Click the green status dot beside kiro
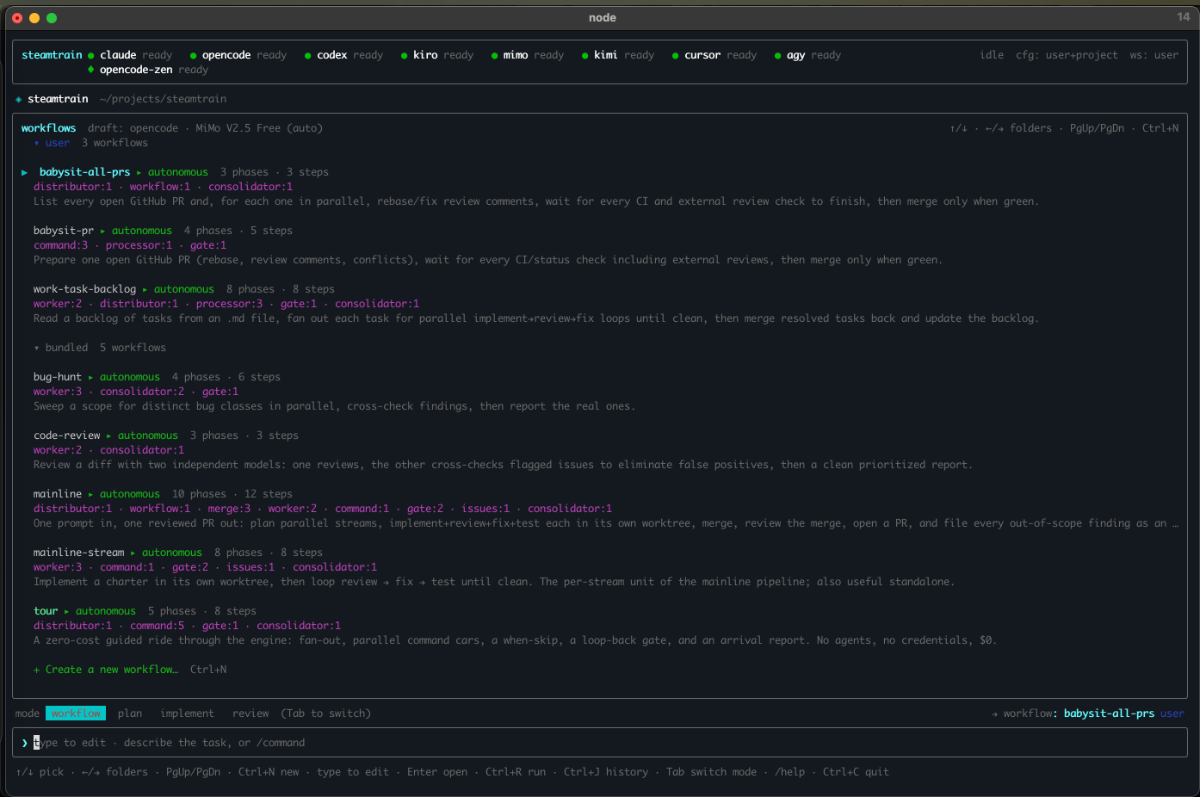 (x=404, y=56)
